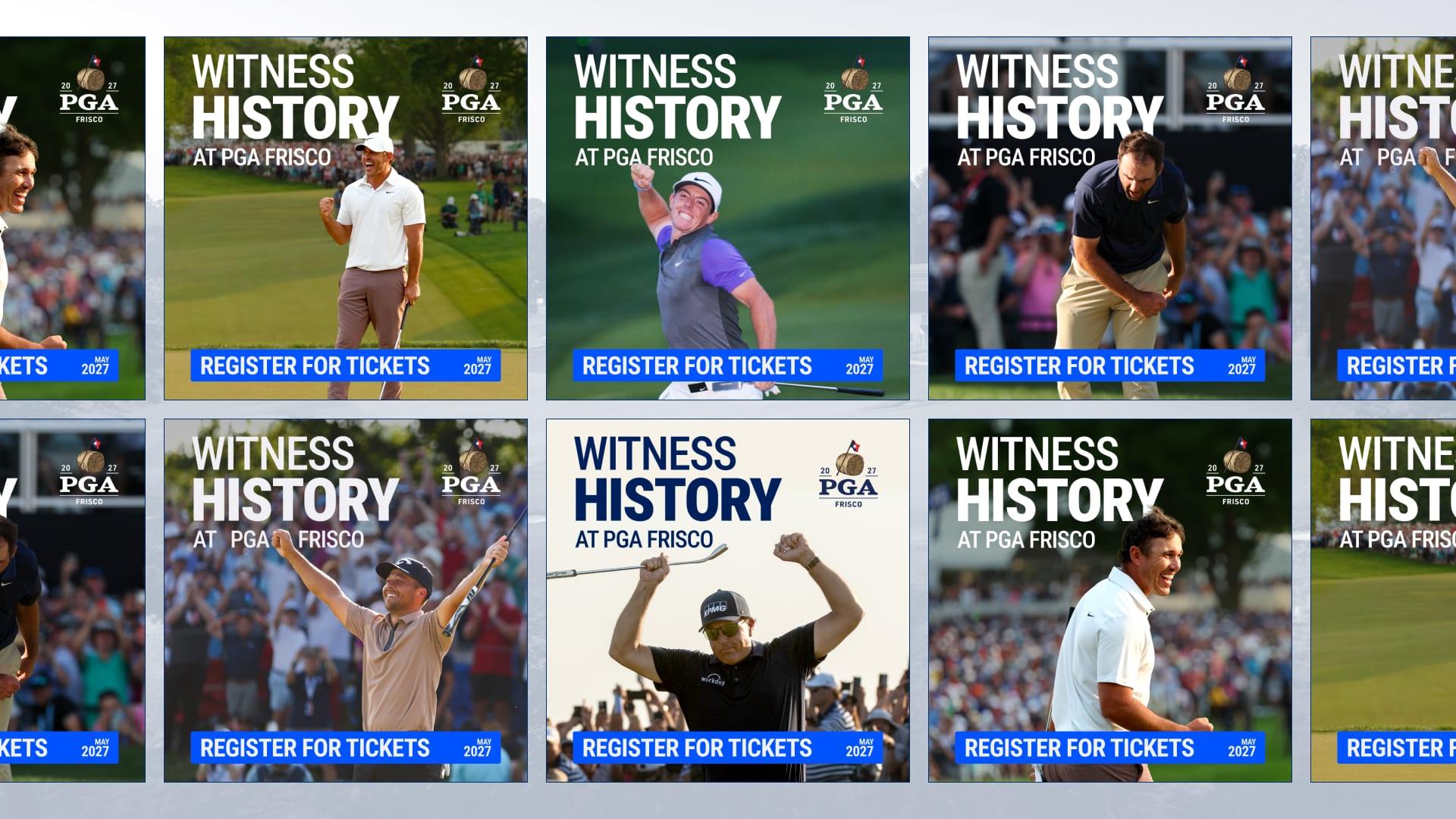Click the PGA Frisco logo on the navy-shirt, khaki-pants golfer card
Viewport: 1456px width, 819px height.
(1235, 89)
